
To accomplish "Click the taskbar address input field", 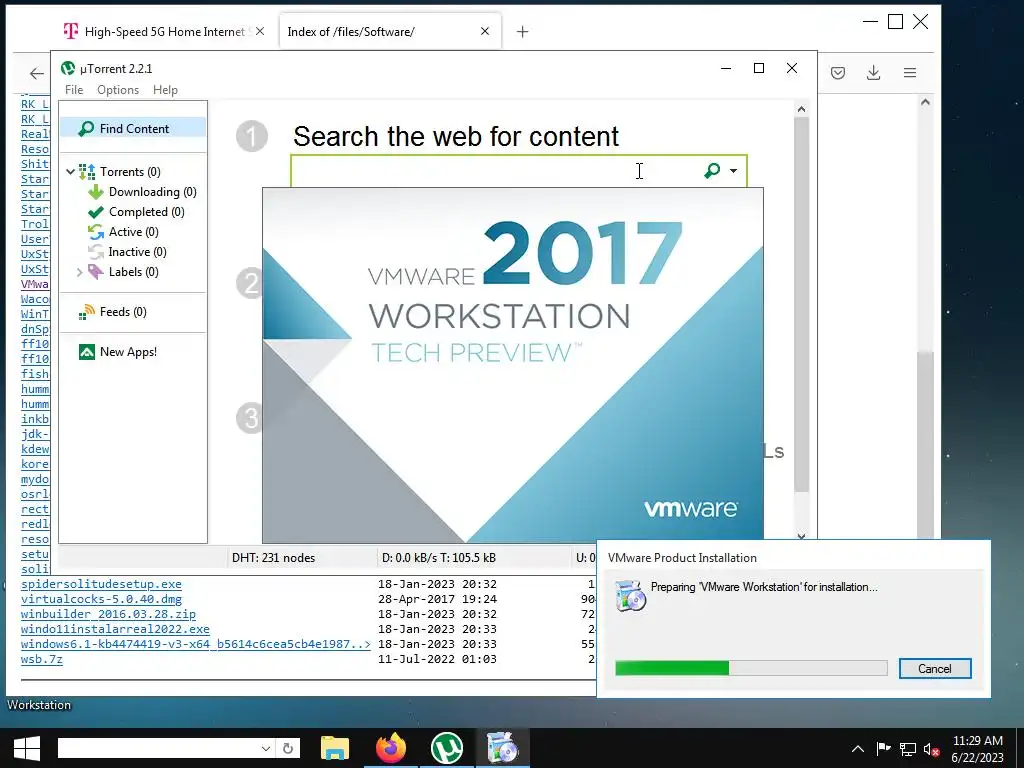I will click(x=157, y=748).
